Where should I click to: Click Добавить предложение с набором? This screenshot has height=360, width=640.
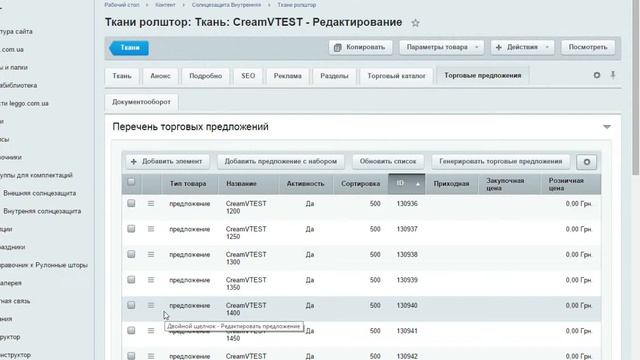[281, 162]
